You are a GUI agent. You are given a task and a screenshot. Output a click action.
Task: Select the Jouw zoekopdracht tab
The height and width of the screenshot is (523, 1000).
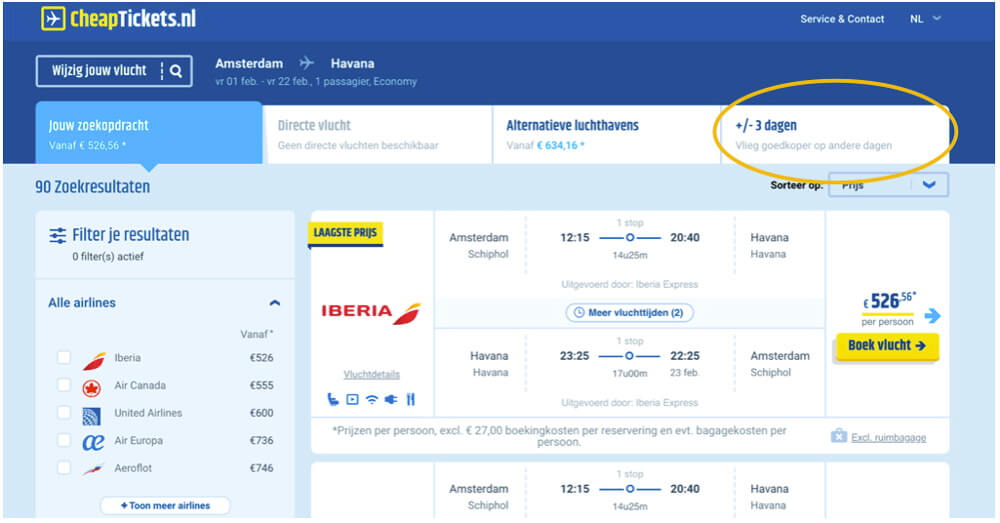149,134
